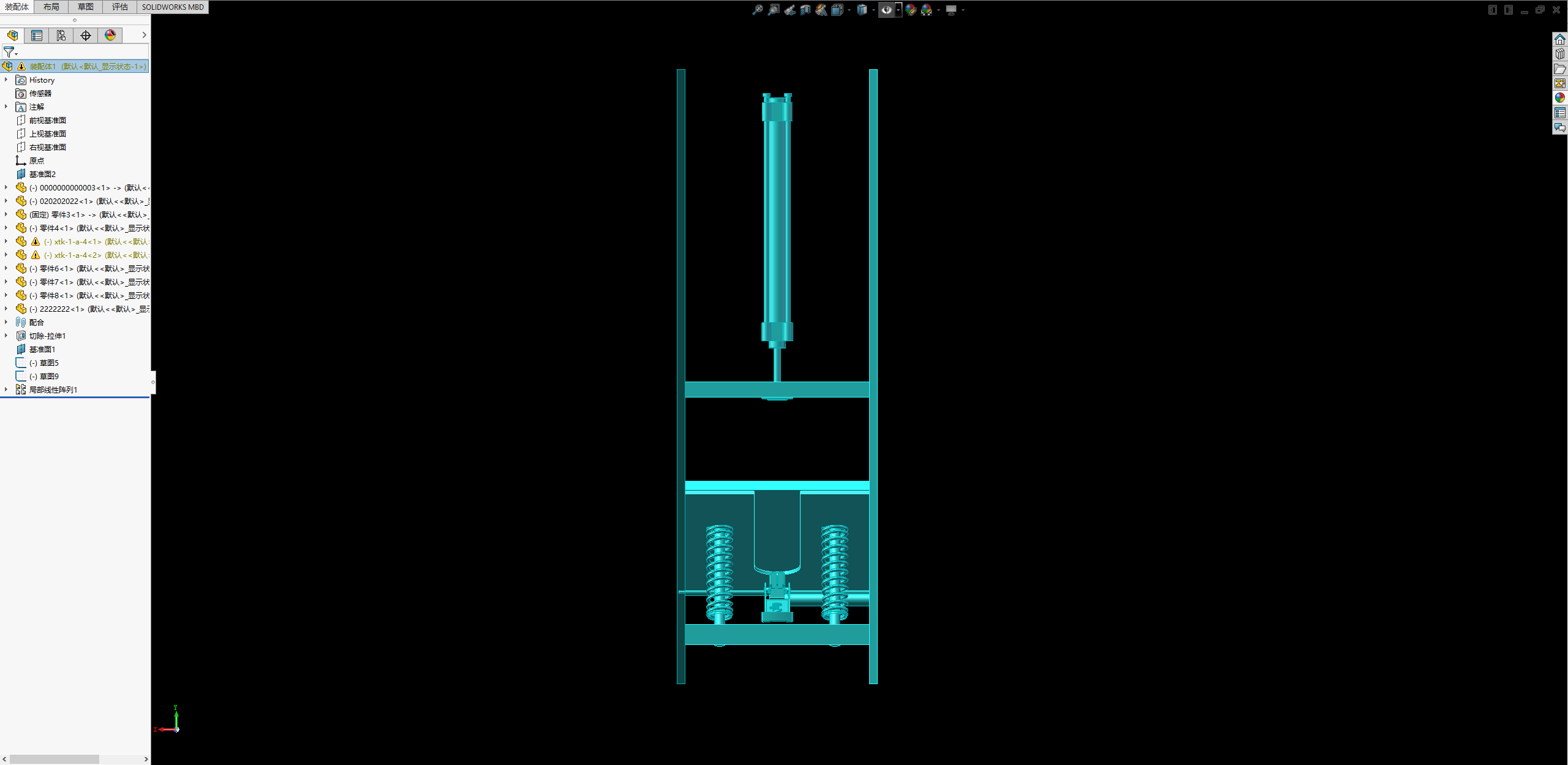Open feature tree filter dropdown
Image resolution: width=1568 pixels, height=765 pixels.
(x=10, y=53)
